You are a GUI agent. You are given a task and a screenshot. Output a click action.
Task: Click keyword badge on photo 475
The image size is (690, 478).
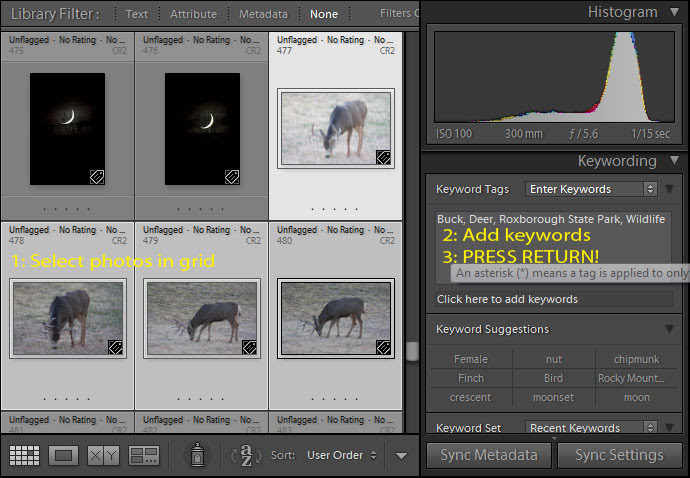tap(97, 177)
